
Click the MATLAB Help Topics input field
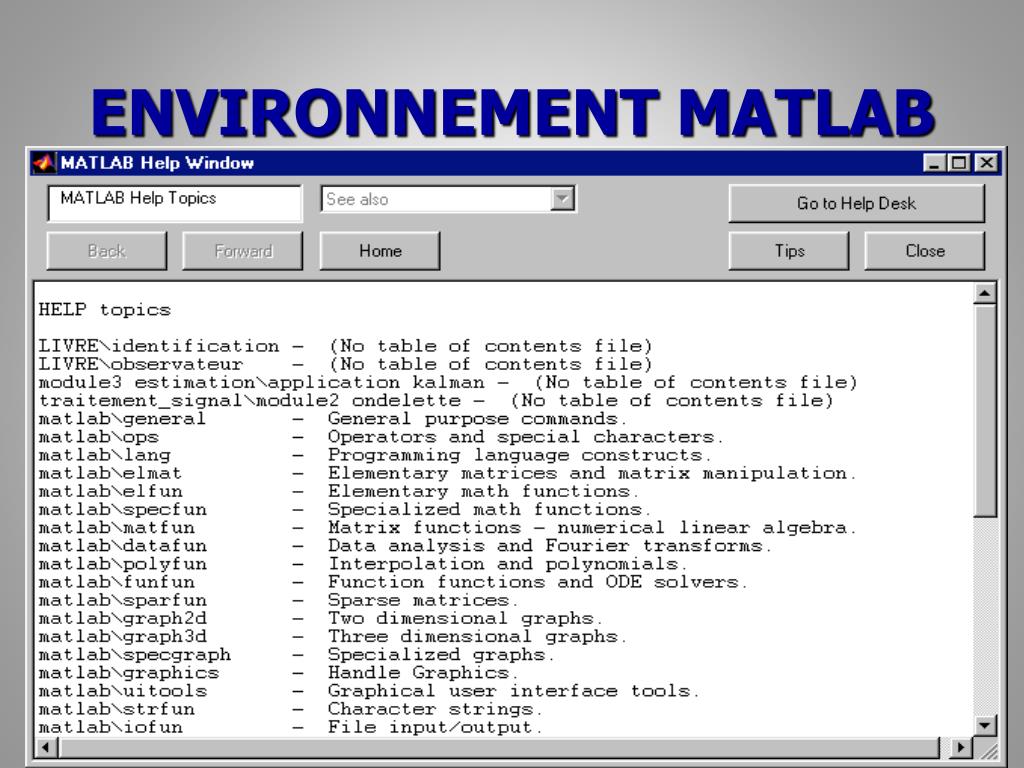coord(174,203)
